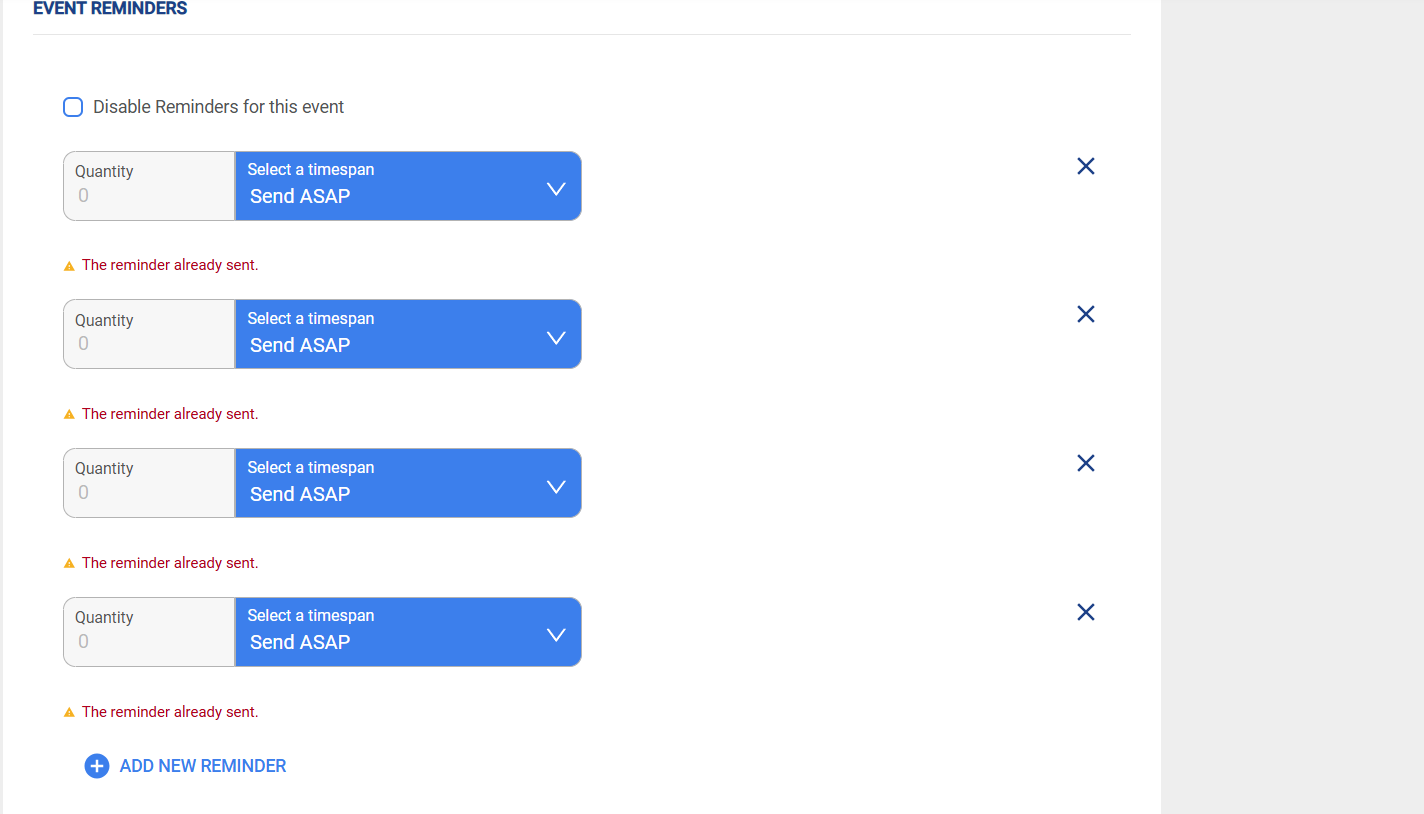Click the ADD NEW REMINDER text link
The width and height of the screenshot is (1424, 814).
[x=203, y=766]
